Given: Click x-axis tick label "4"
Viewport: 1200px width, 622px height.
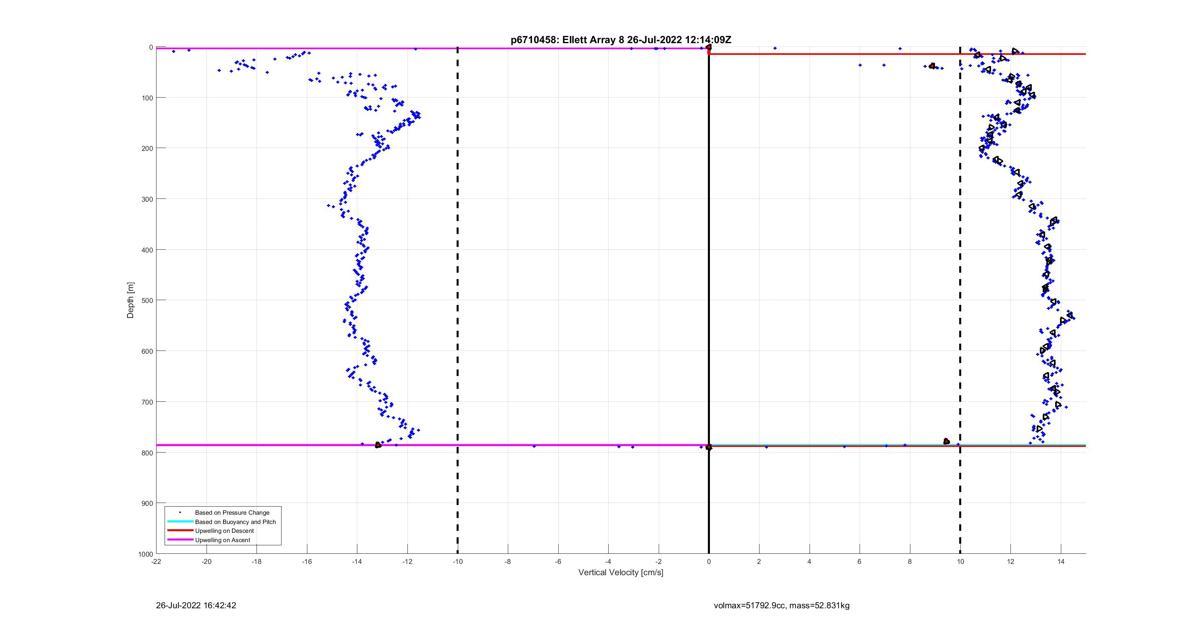Looking at the screenshot, I should [809, 561].
